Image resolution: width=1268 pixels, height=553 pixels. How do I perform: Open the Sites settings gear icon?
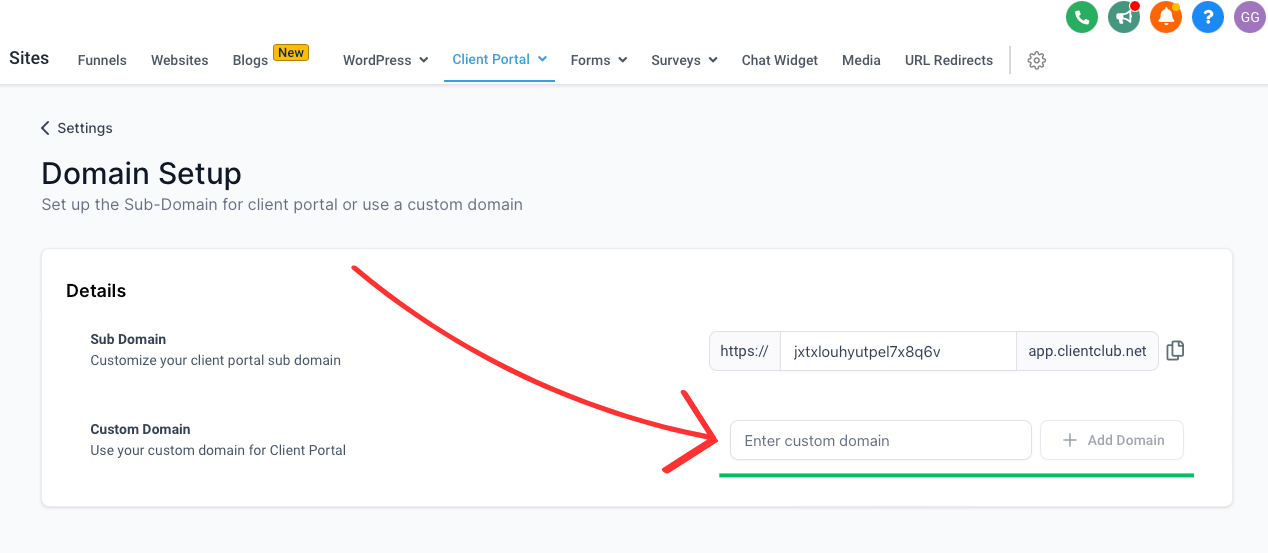[x=1037, y=60]
